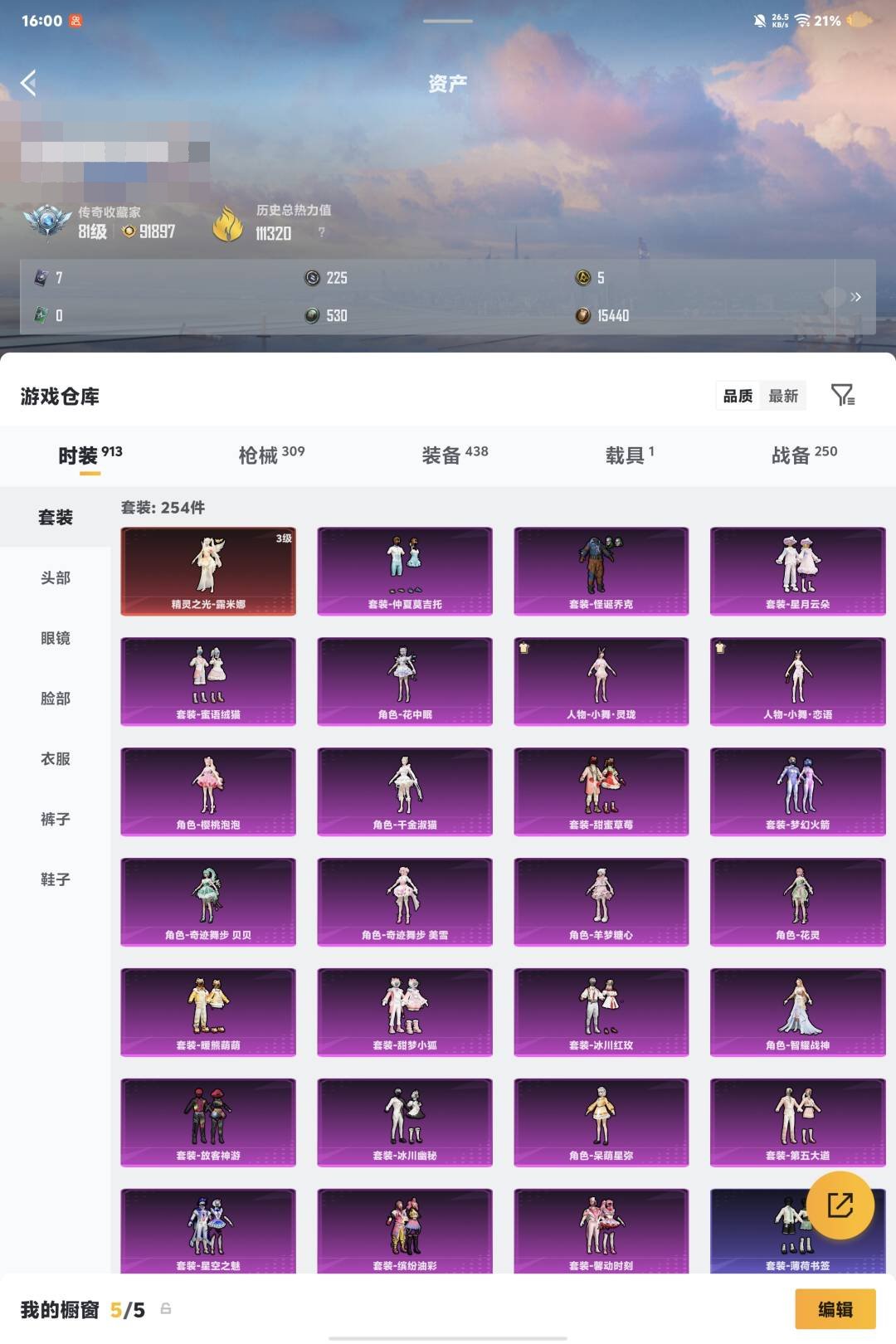Open the 人物-小舞·灵珑 outfit card

[601, 682]
